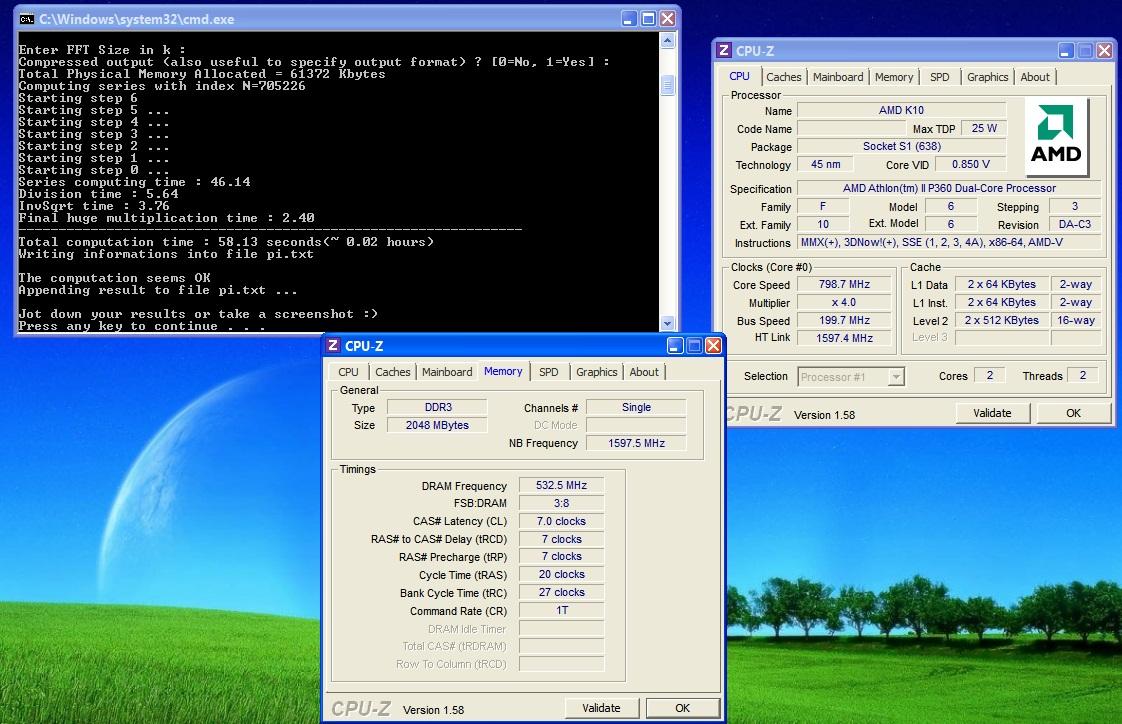Click the DDR3 memory type value

[438, 407]
